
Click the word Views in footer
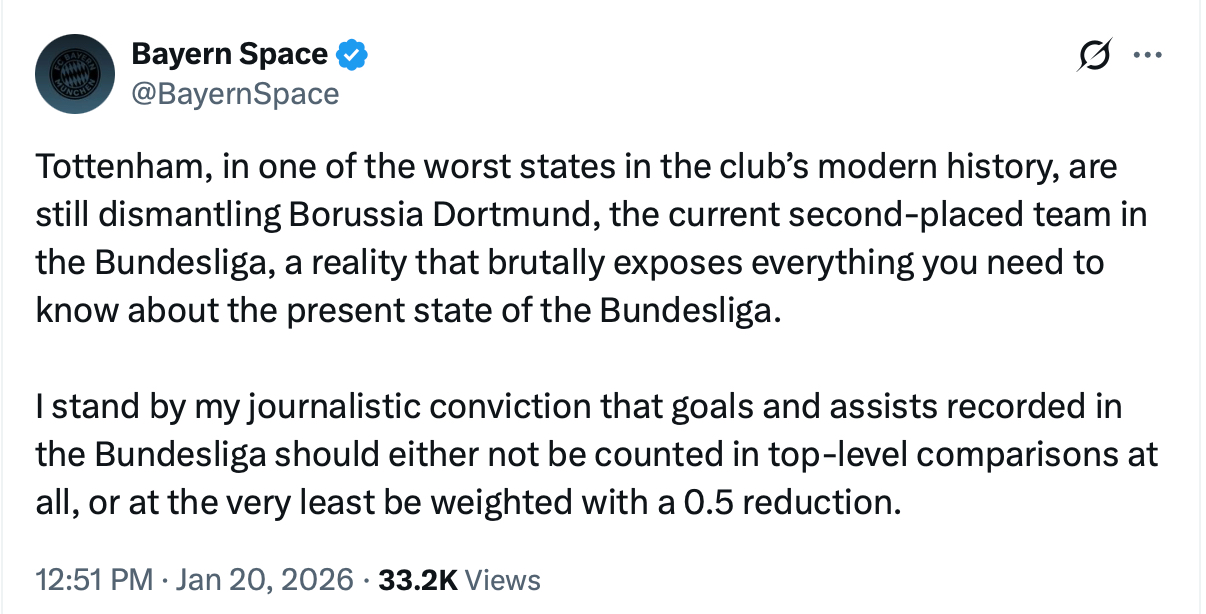click(503, 580)
